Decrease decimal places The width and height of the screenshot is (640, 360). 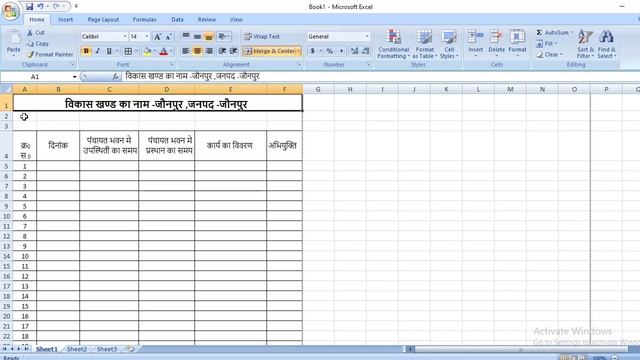[366, 51]
